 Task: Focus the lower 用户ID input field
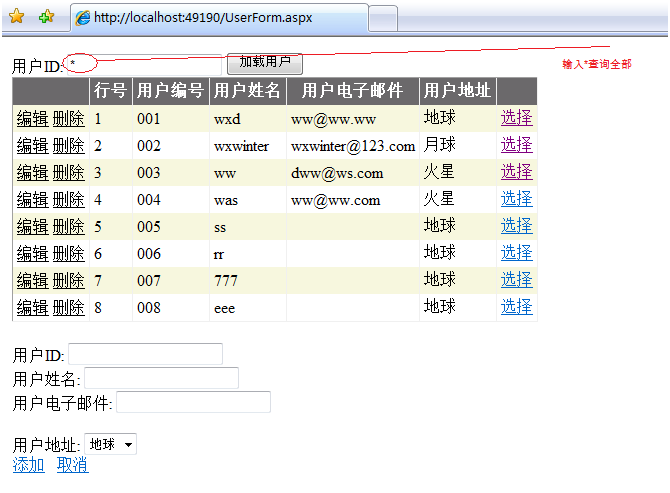pos(145,354)
